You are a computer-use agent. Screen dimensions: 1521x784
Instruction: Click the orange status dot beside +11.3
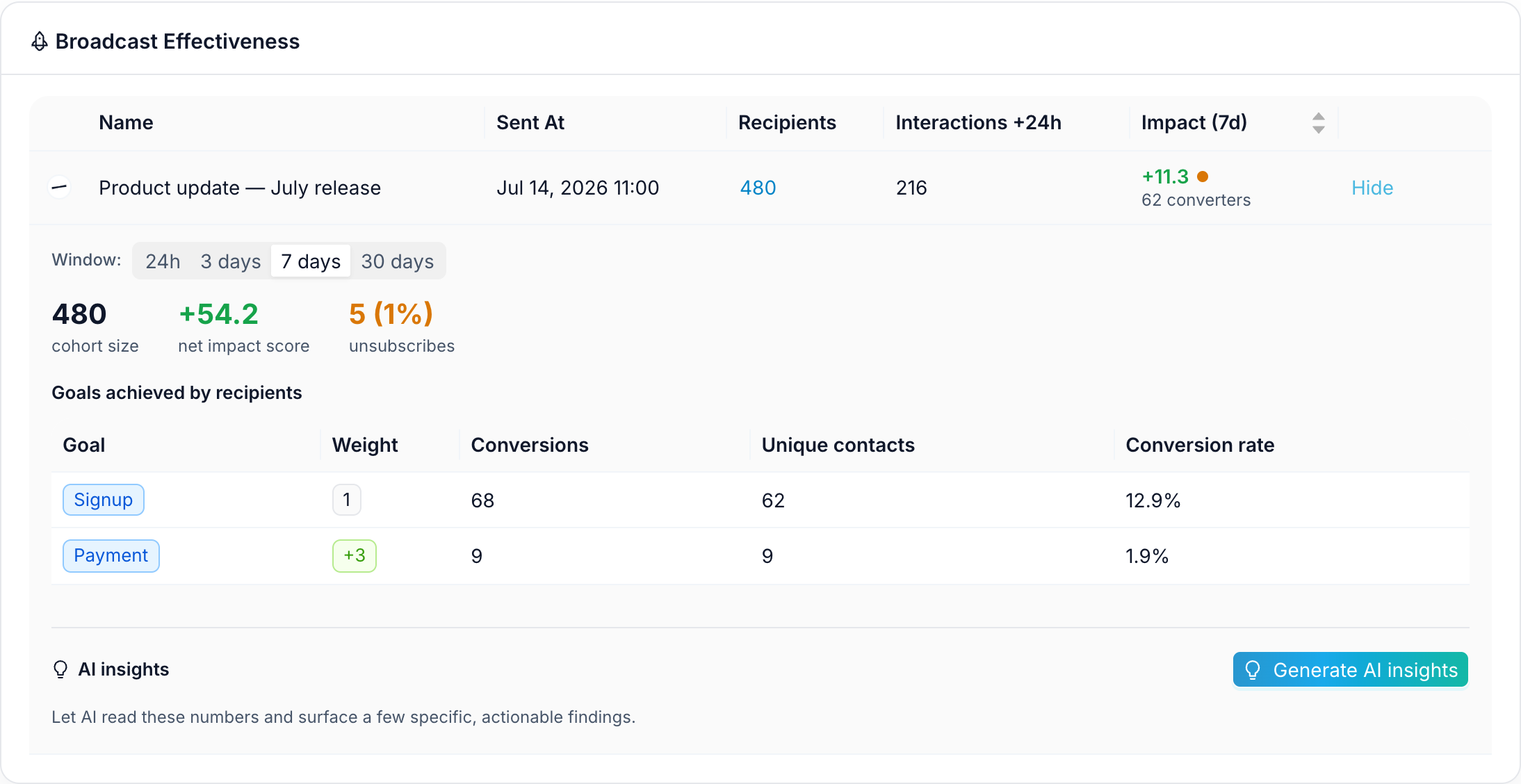point(1203,177)
